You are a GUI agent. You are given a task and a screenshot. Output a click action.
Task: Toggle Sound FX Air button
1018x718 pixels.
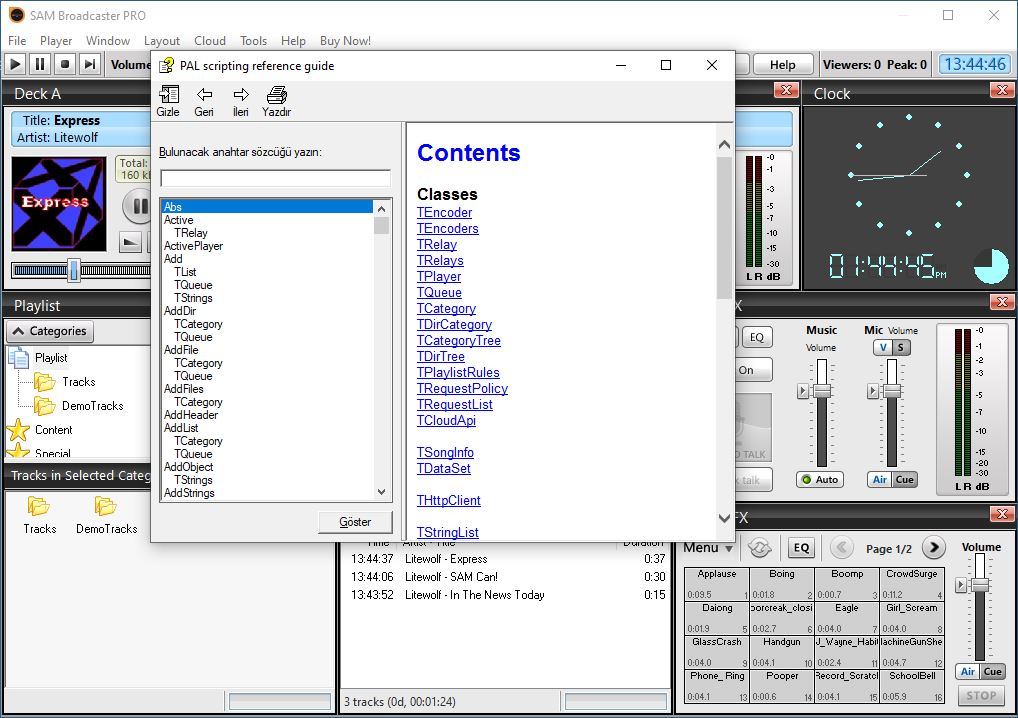pyautogui.click(x=968, y=671)
